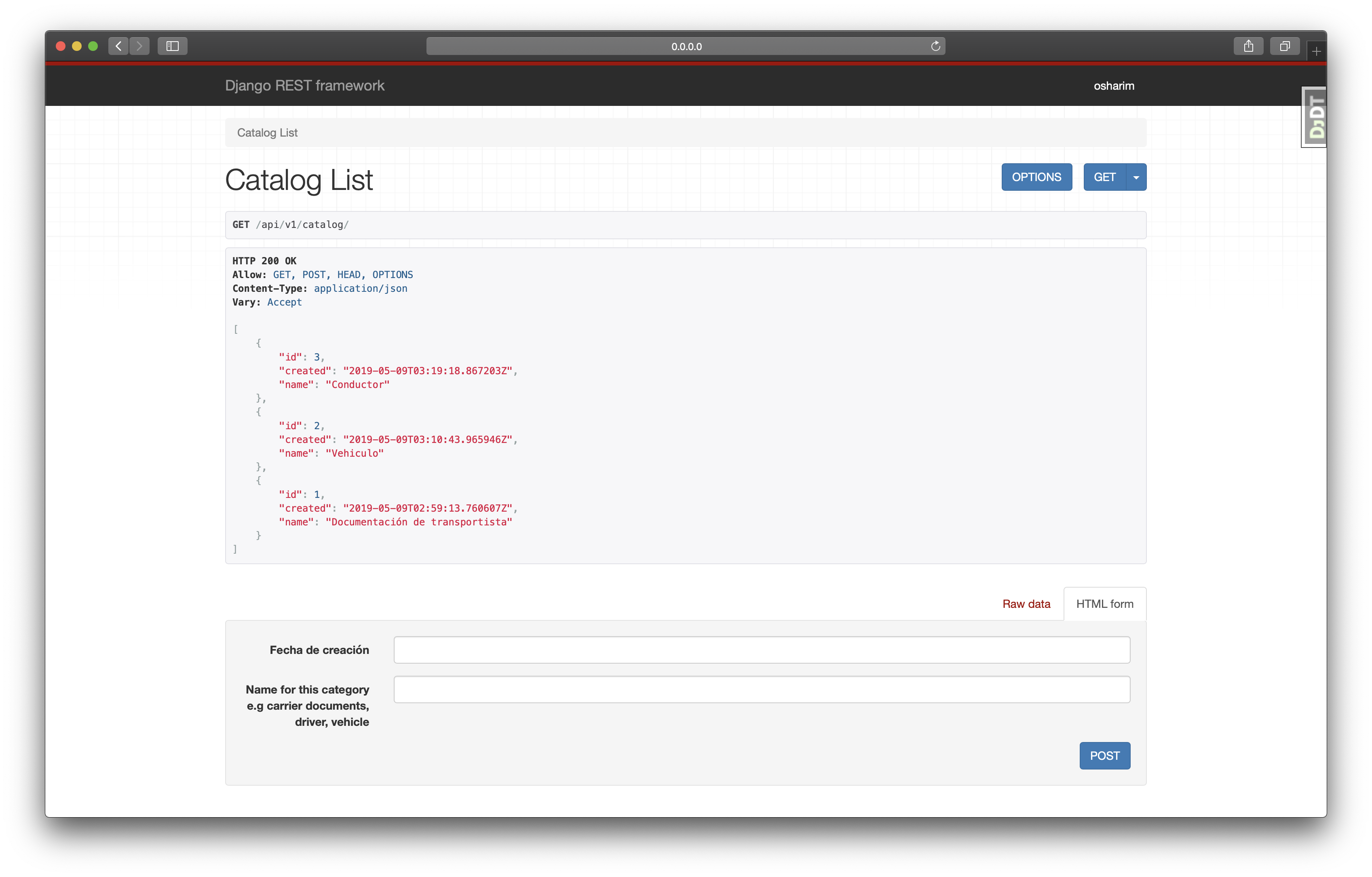Screen dimensions: 1372x877
Task: Switch to the Raw data tab
Action: 1026,604
